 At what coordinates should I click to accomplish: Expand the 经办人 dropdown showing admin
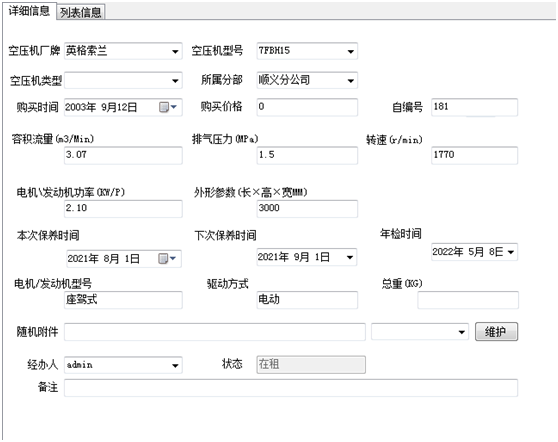click(x=175, y=365)
